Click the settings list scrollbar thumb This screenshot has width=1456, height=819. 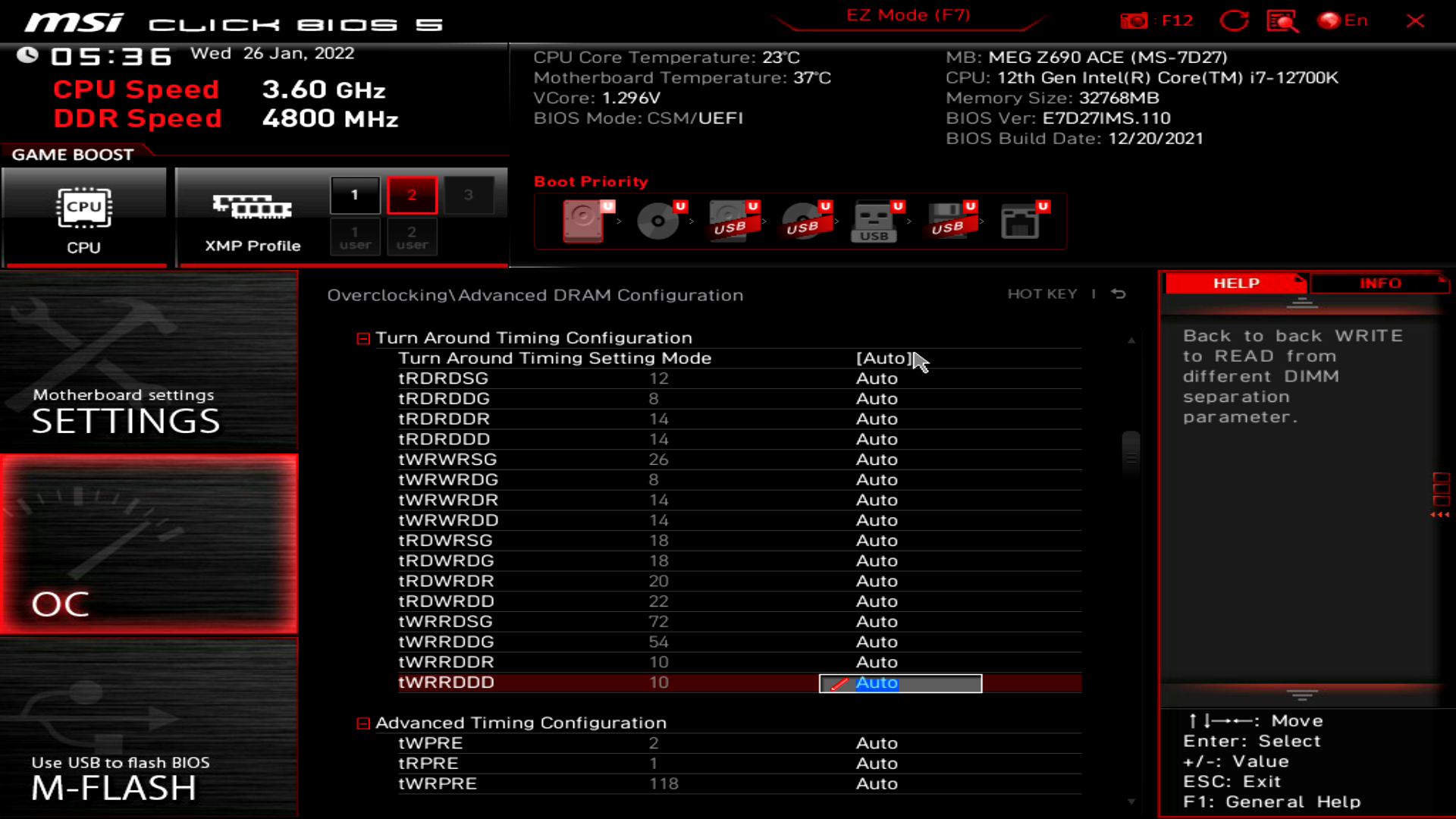coord(1131,453)
